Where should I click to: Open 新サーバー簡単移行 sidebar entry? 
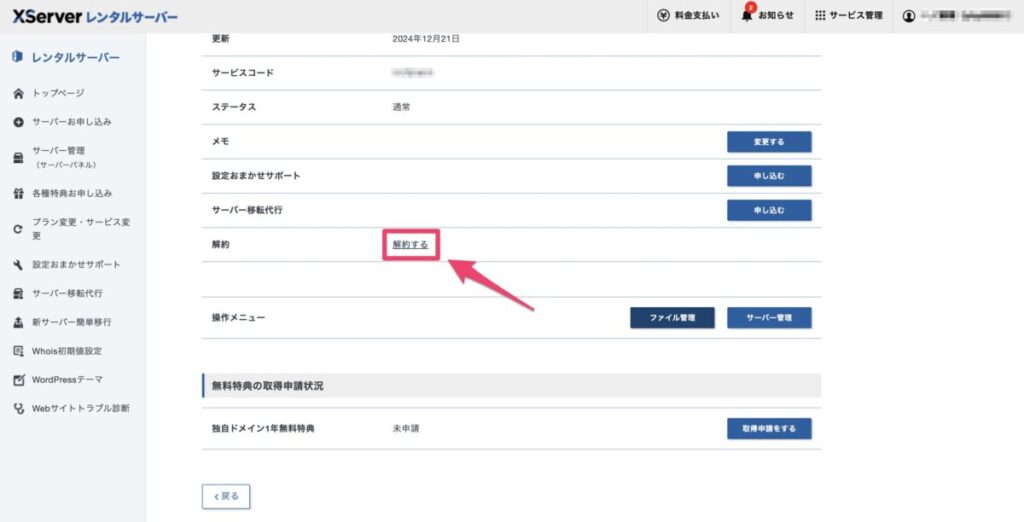coord(72,322)
